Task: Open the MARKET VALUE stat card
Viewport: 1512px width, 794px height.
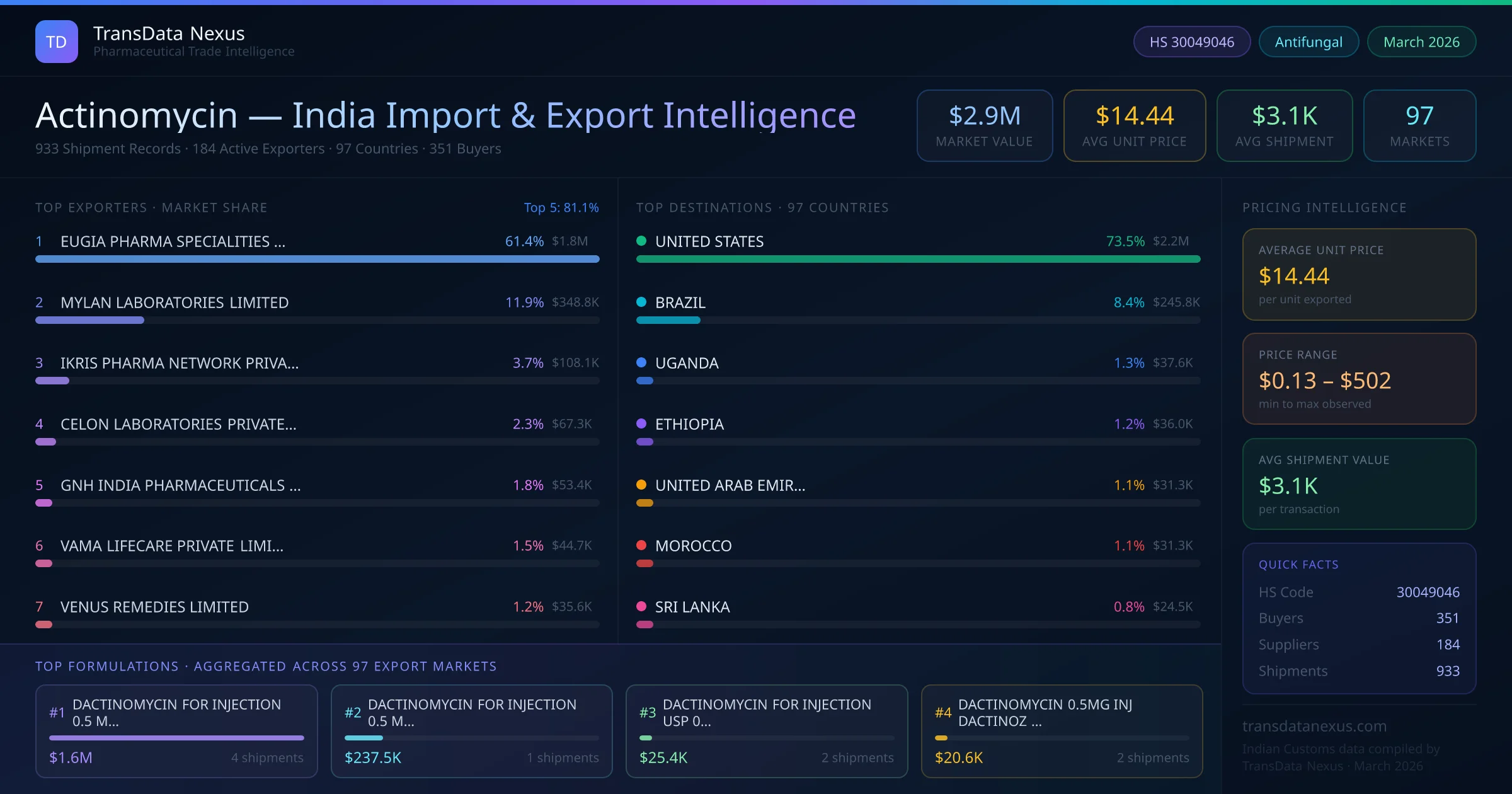Action: click(x=984, y=125)
